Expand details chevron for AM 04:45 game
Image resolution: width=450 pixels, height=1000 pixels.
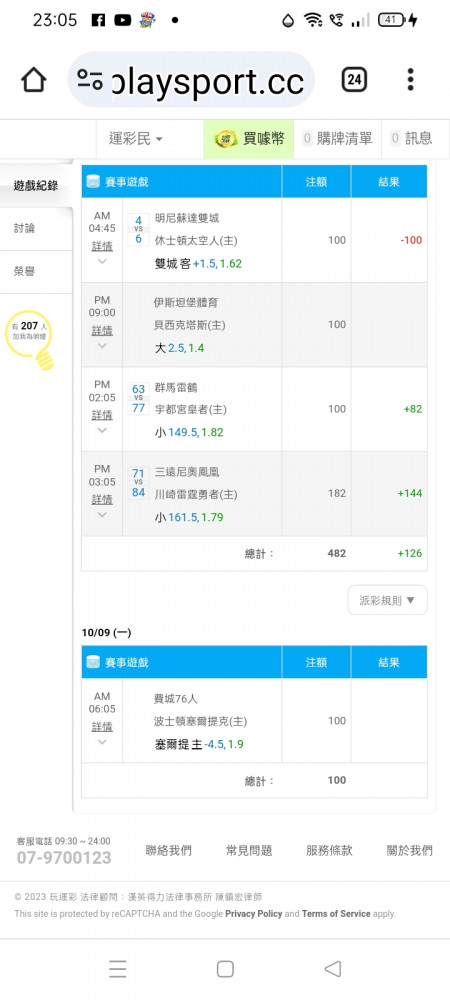point(102,261)
